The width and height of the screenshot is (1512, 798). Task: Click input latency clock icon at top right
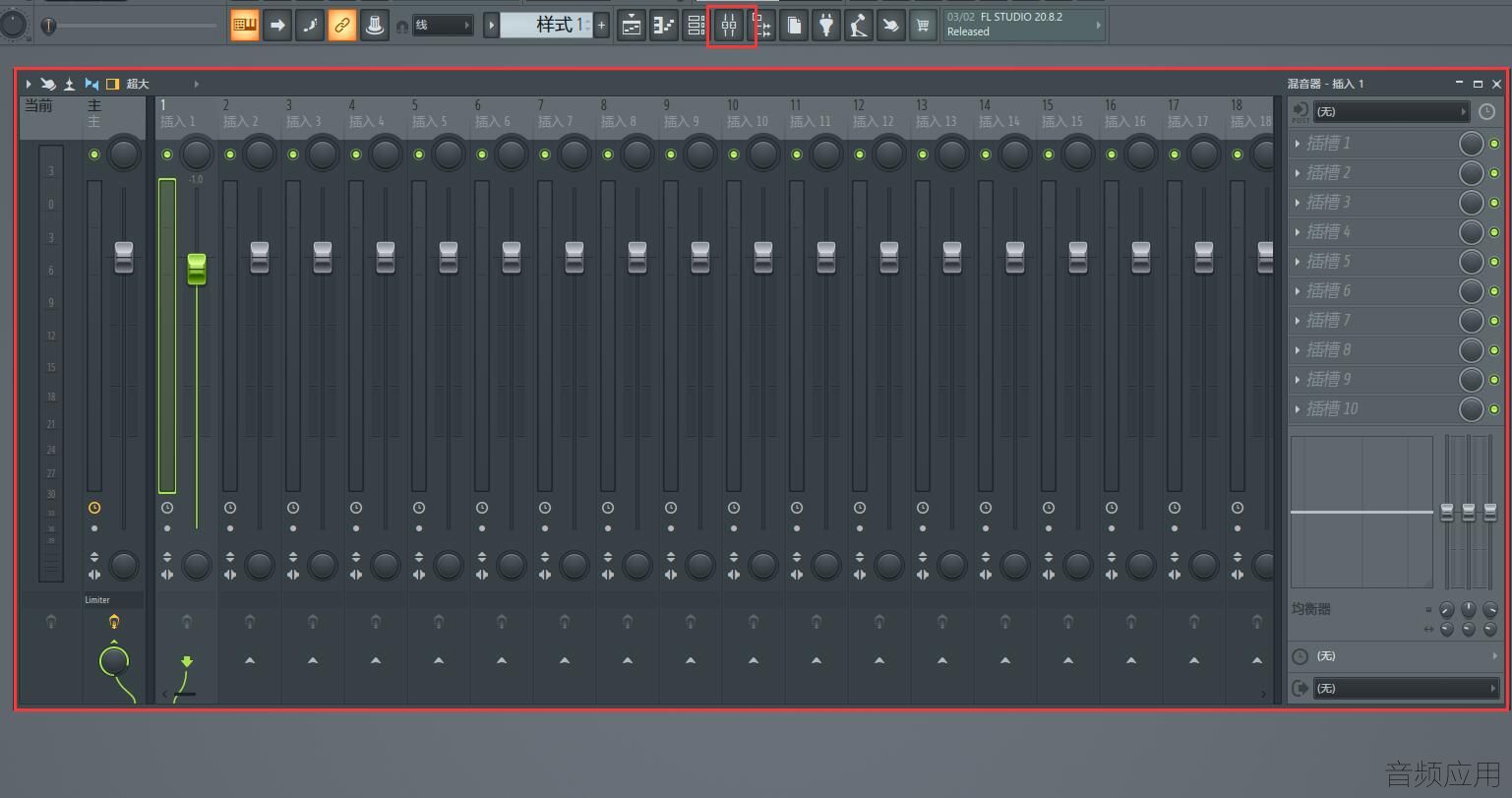(1486, 111)
